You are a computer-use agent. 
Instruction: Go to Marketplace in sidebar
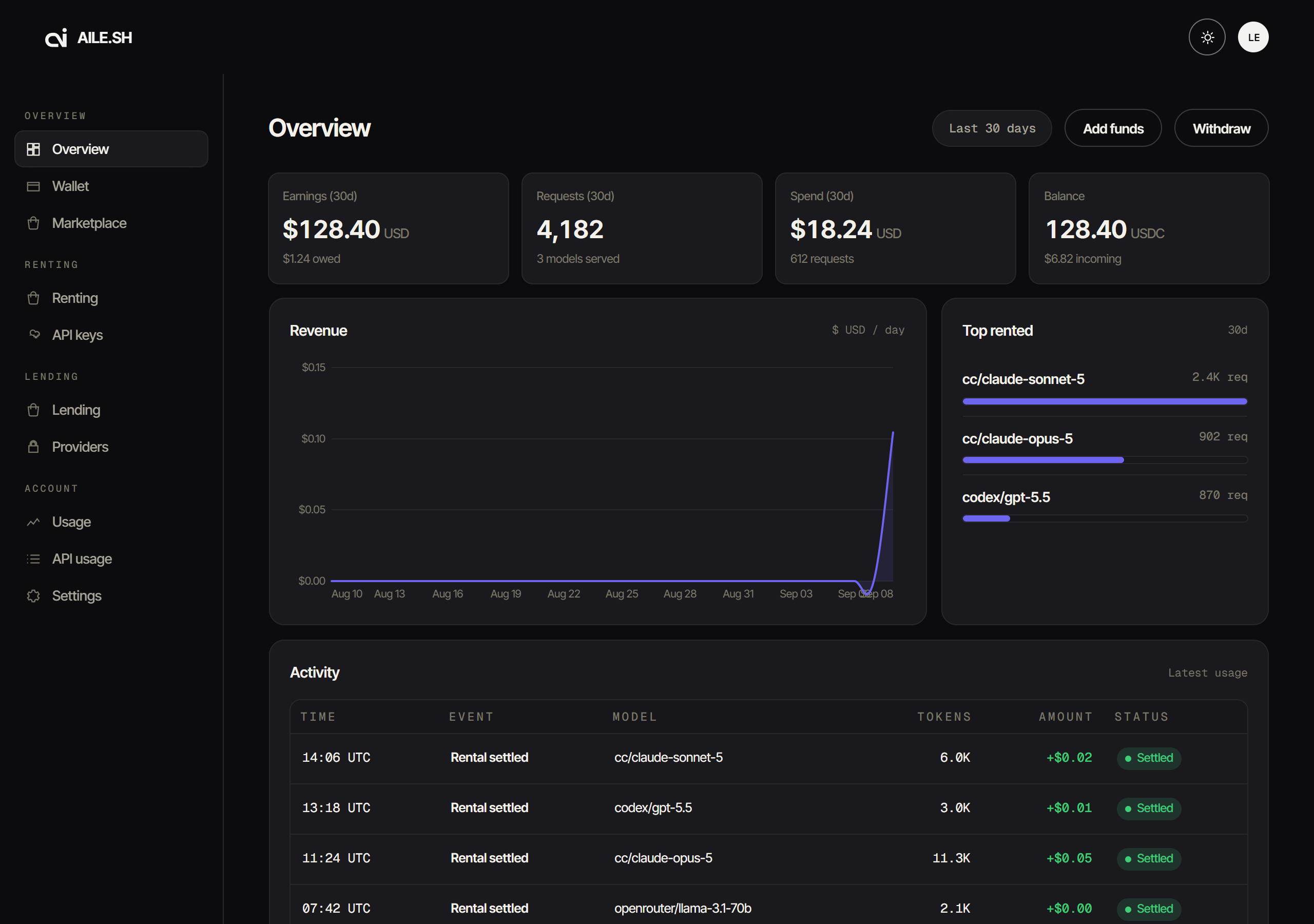(x=111, y=223)
